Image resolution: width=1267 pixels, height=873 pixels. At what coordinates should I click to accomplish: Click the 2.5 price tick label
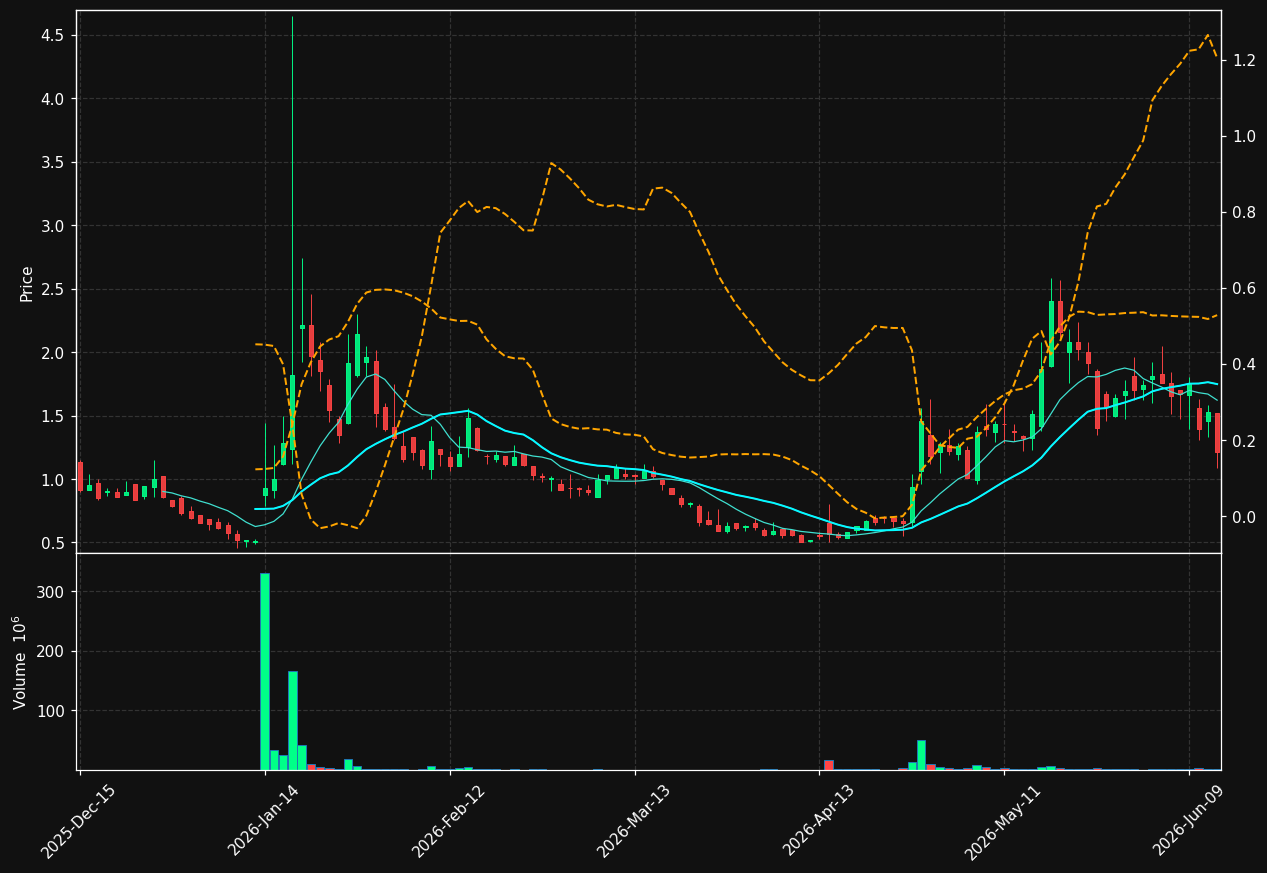pyautogui.click(x=53, y=289)
